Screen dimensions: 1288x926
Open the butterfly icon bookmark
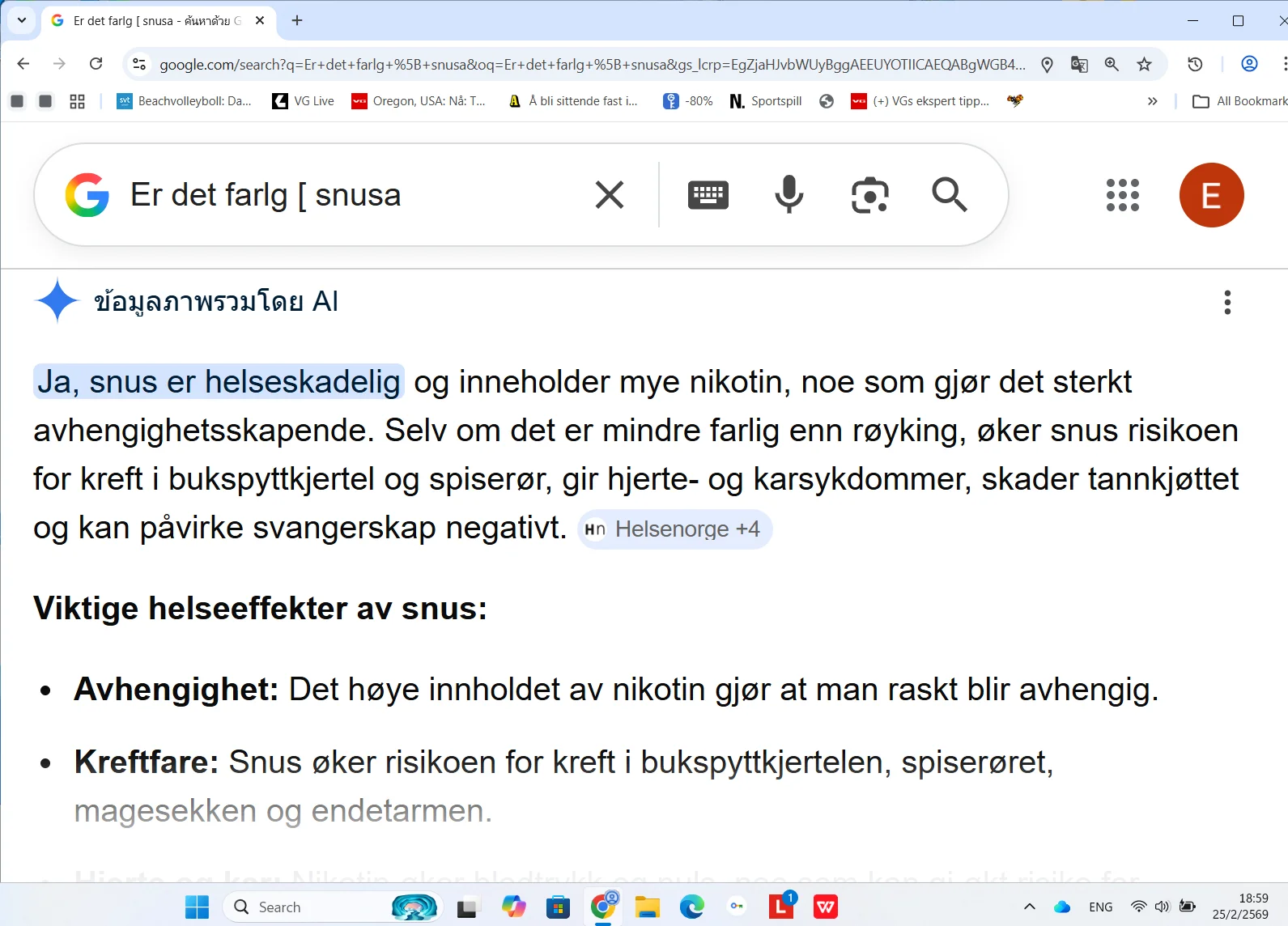click(1015, 101)
